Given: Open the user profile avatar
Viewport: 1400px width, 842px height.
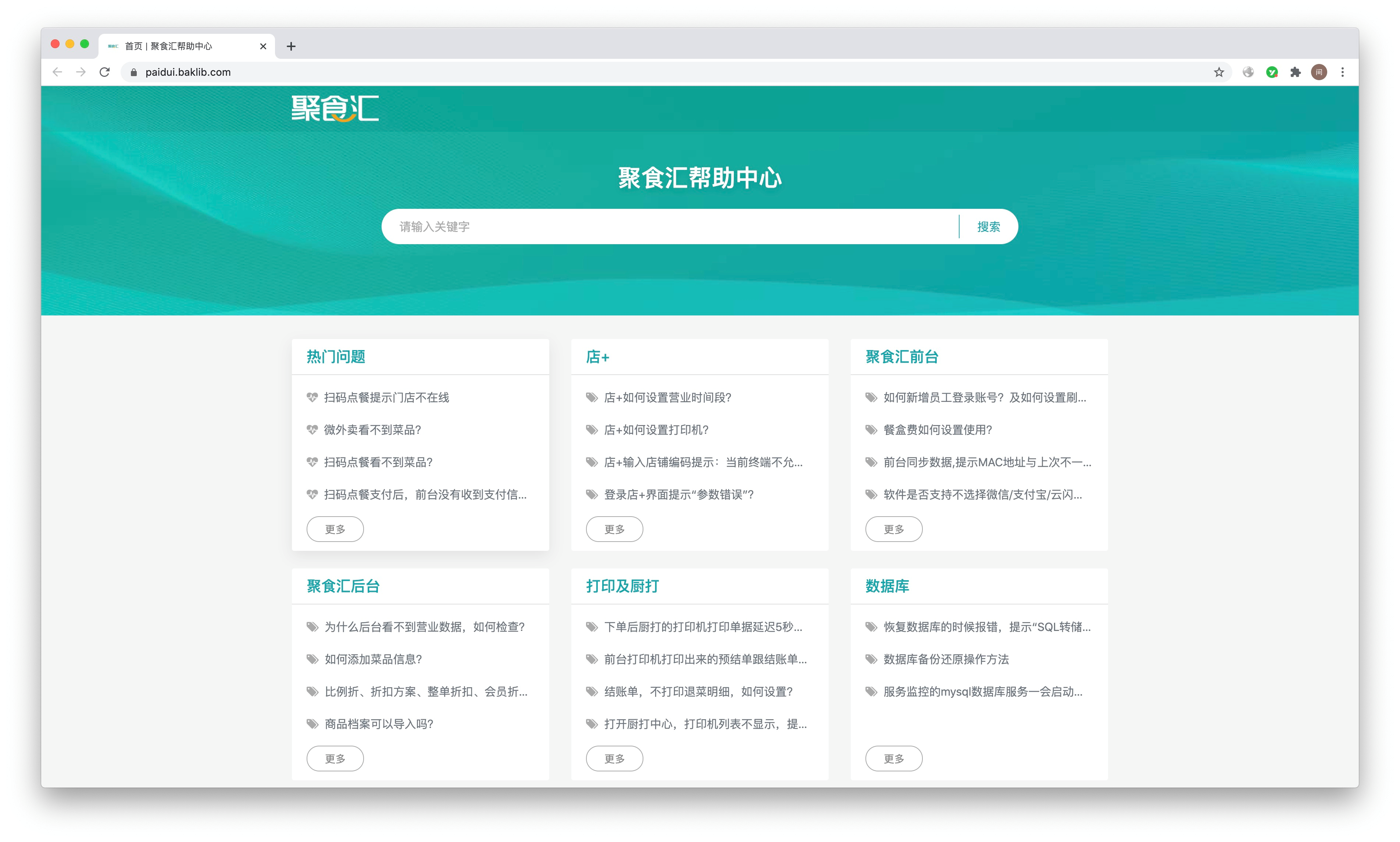Looking at the screenshot, I should [1319, 72].
